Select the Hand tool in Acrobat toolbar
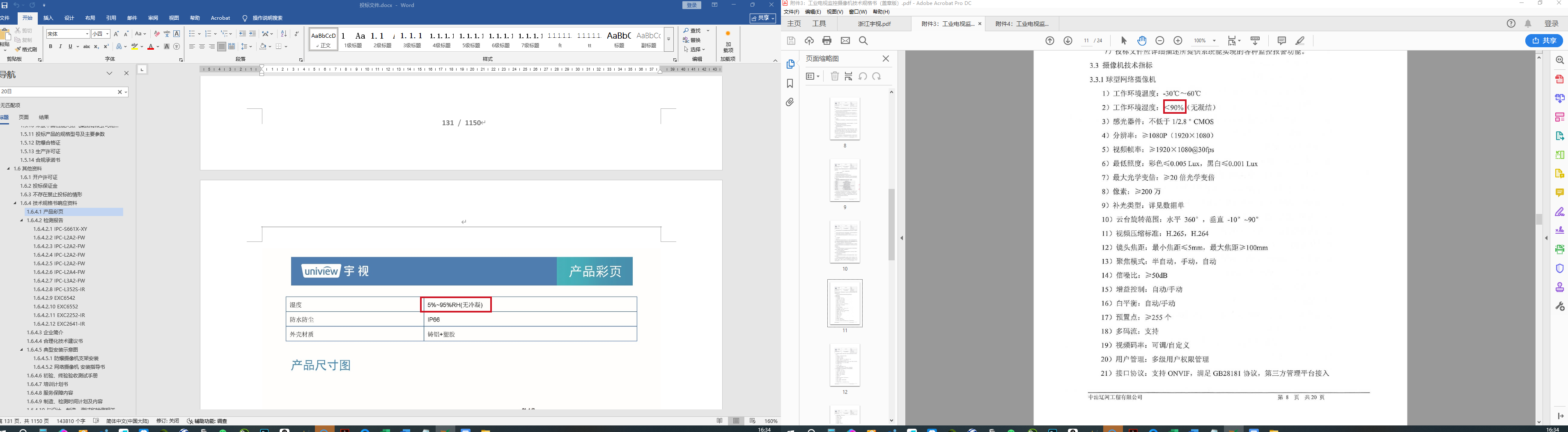The height and width of the screenshot is (432, 1568). tap(1142, 41)
